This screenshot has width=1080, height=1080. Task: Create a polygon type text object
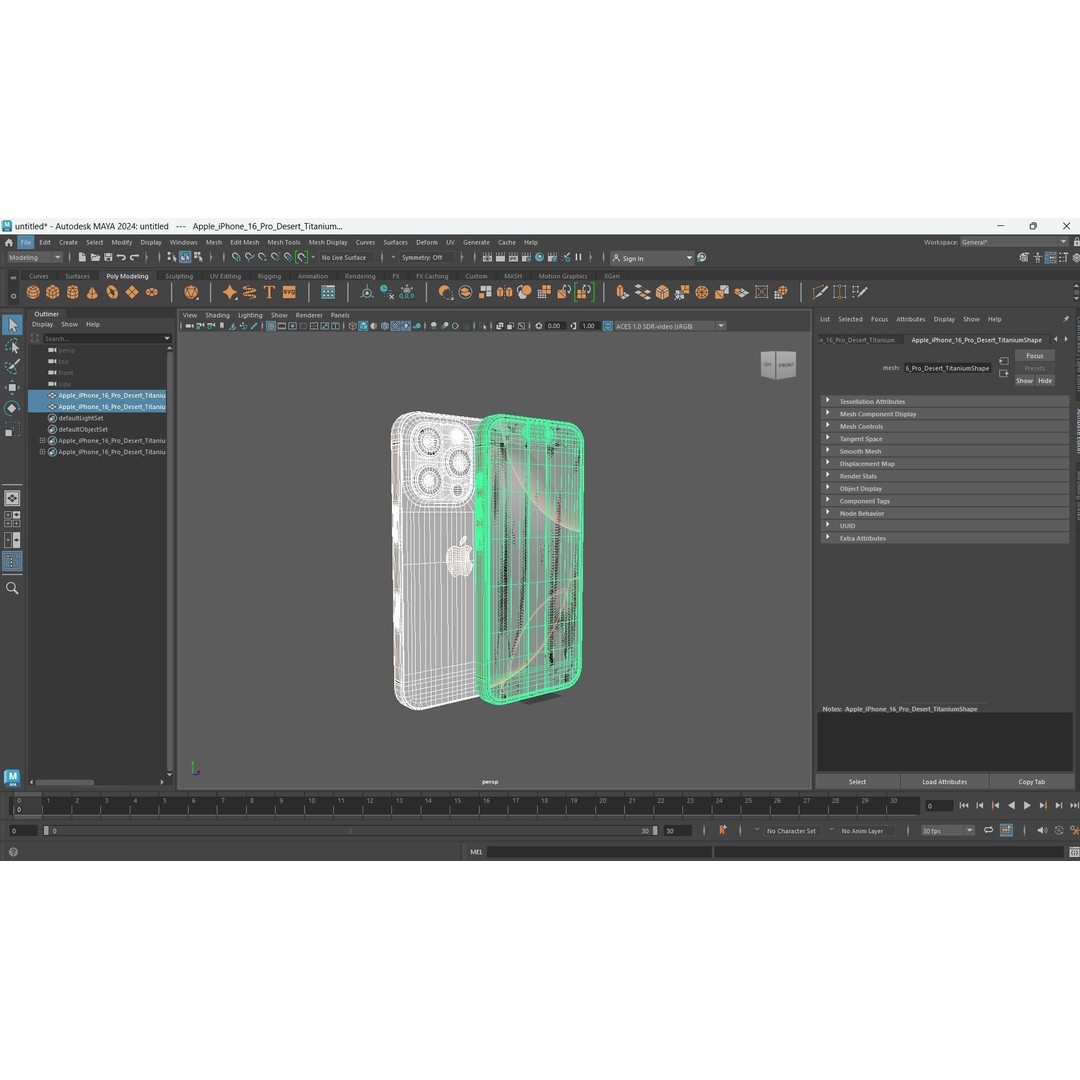click(269, 292)
